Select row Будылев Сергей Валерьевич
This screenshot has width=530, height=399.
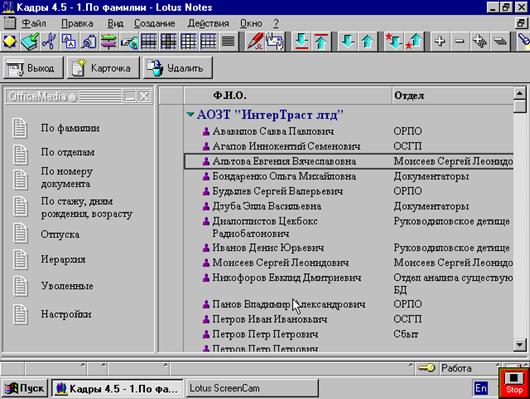tap(349, 191)
